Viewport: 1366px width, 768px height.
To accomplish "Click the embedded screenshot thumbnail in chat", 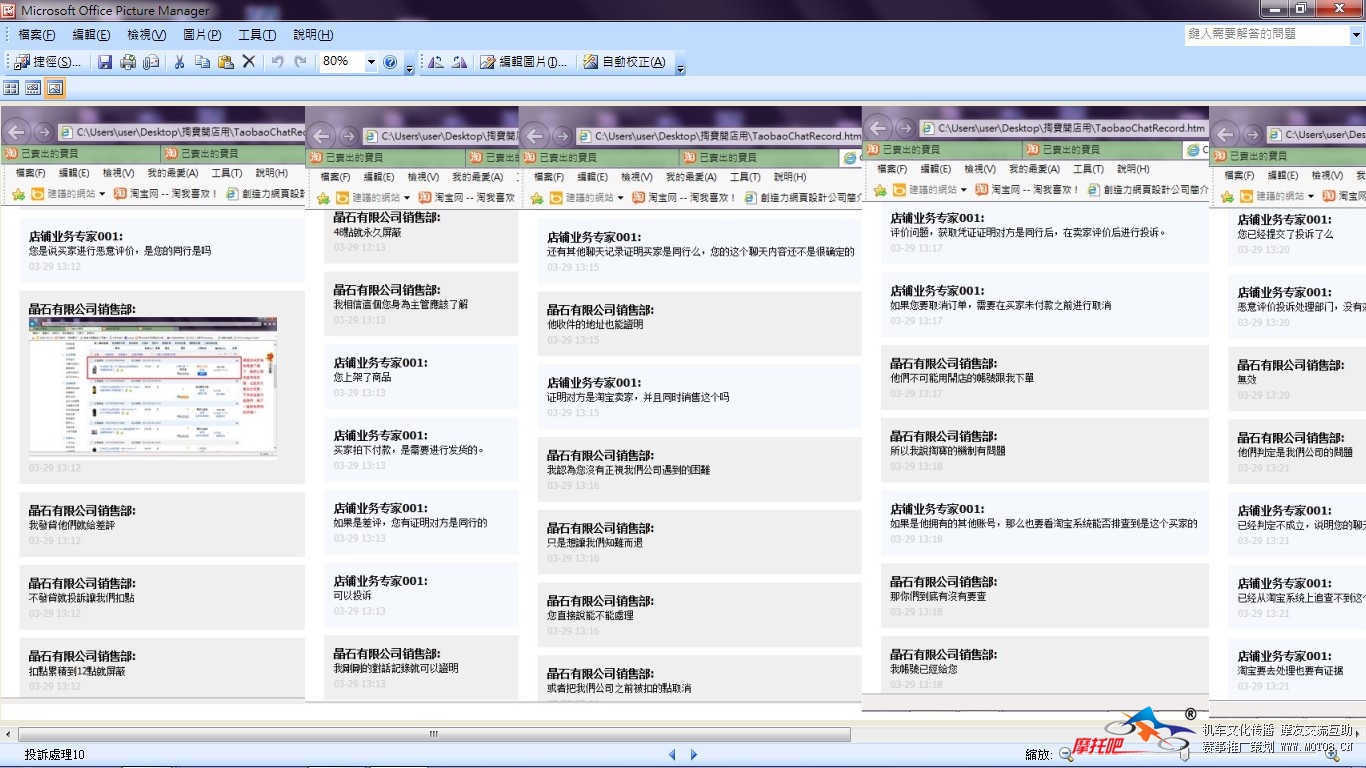I will (x=153, y=387).
